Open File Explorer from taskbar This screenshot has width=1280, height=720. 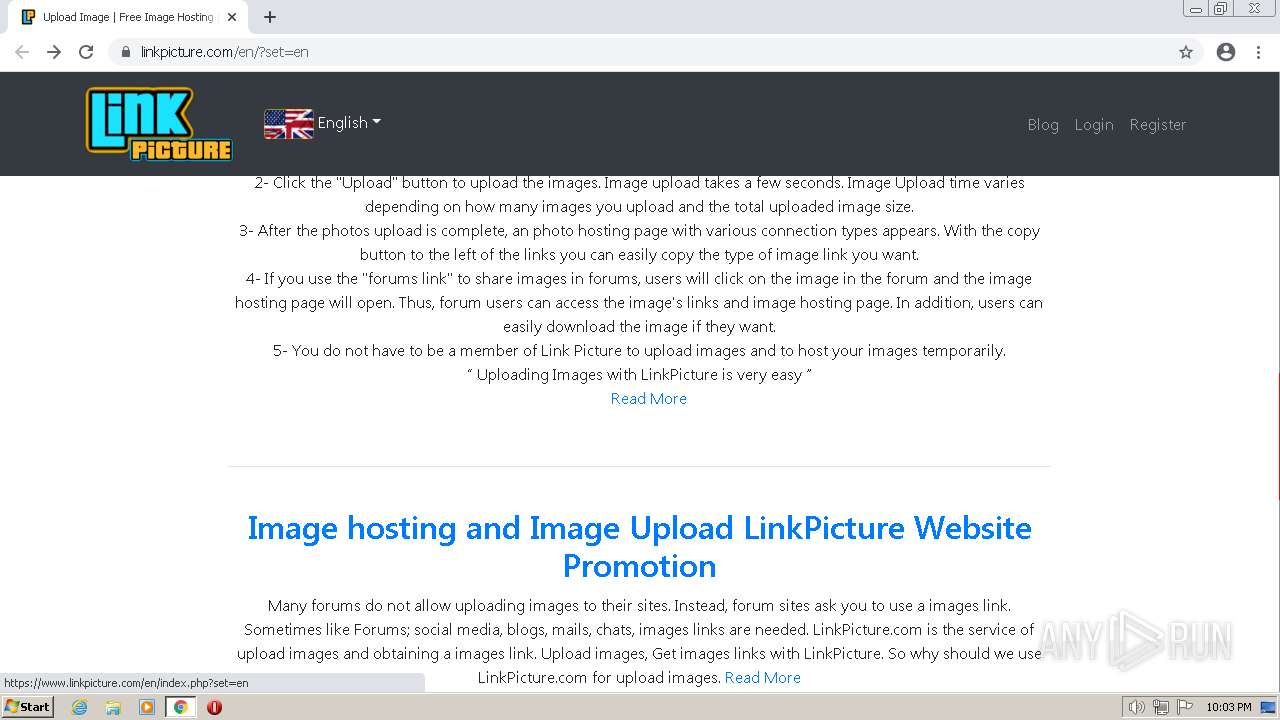coord(113,707)
